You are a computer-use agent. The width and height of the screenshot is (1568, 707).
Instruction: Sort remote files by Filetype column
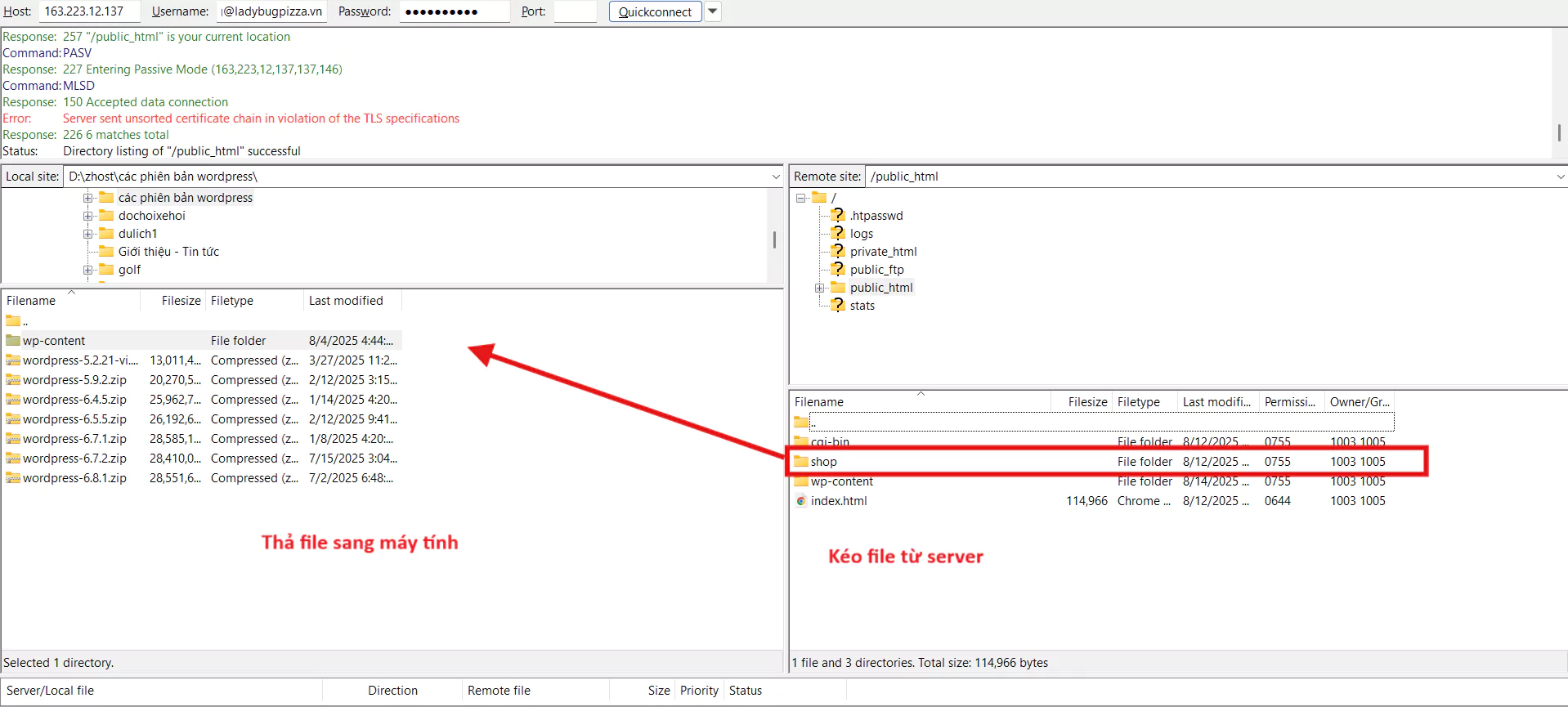click(x=1145, y=401)
